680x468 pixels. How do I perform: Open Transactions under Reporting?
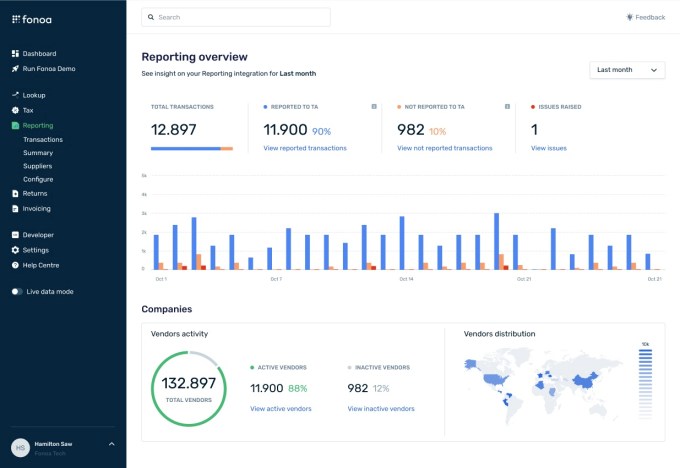(43, 140)
